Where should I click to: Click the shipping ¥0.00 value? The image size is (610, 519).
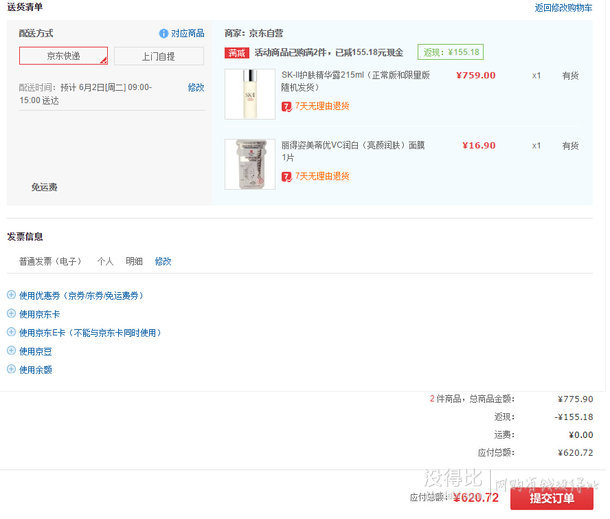click(x=581, y=435)
